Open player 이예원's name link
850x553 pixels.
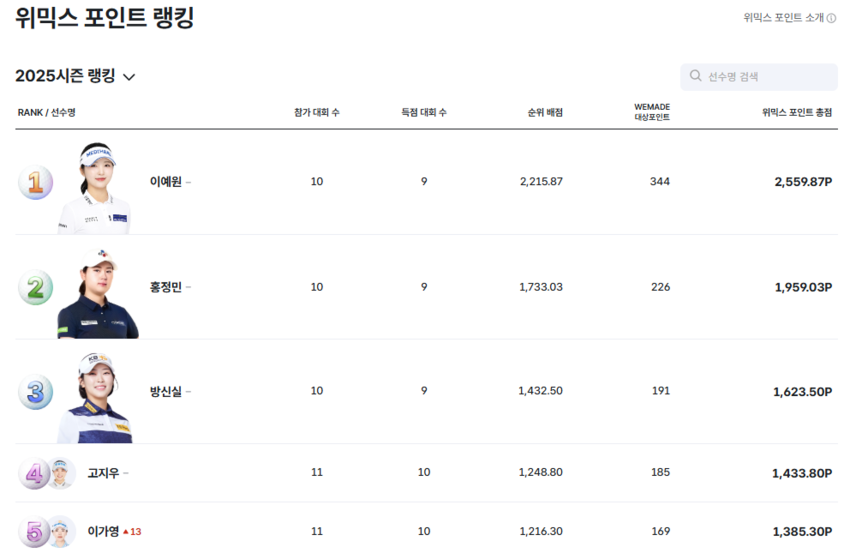[165, 182]
